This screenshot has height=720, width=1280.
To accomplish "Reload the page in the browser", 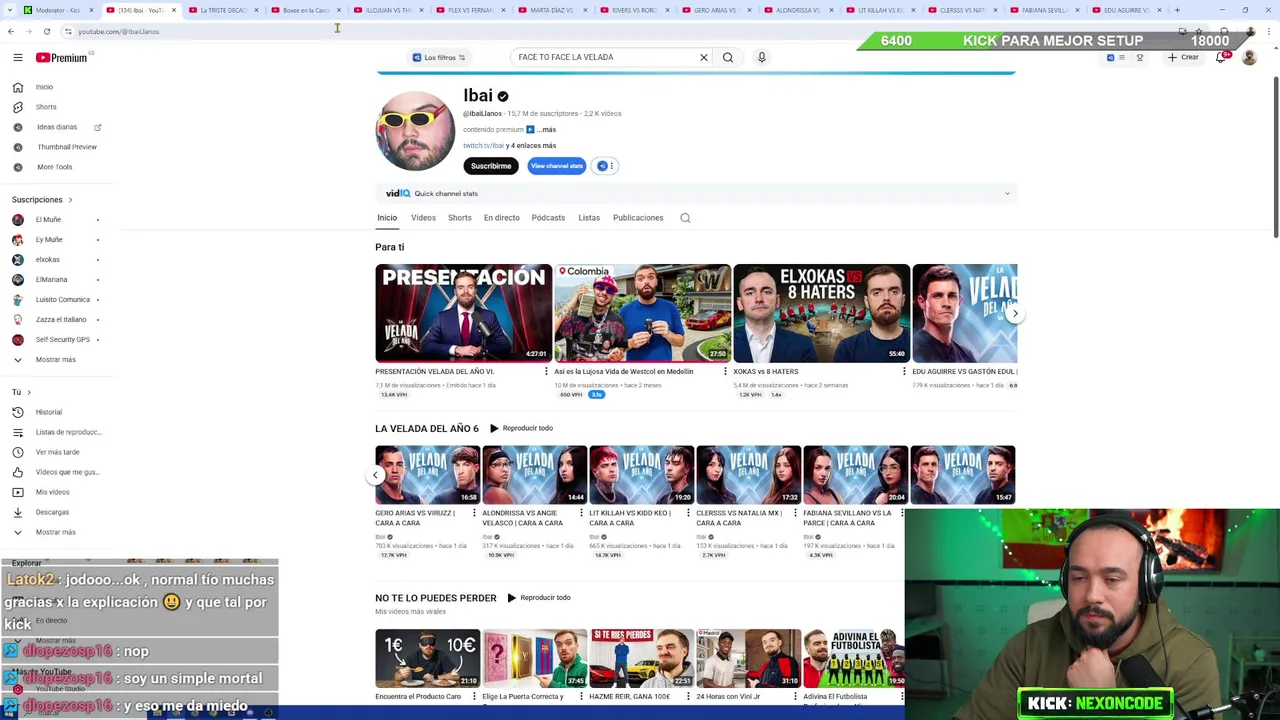I will click(46, 31).
